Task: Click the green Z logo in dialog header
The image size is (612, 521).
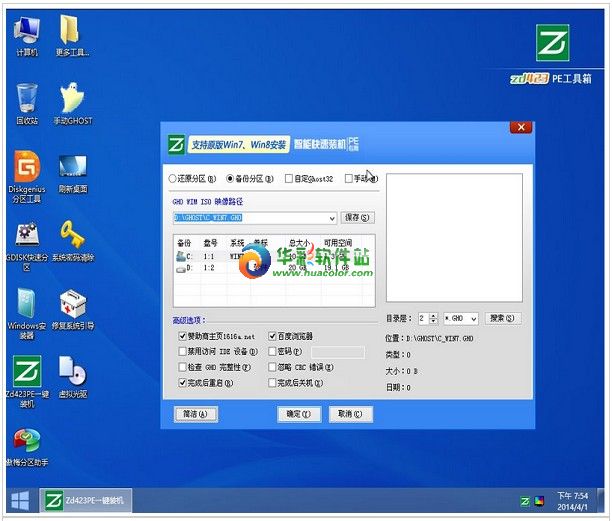Action: [176, 145]
